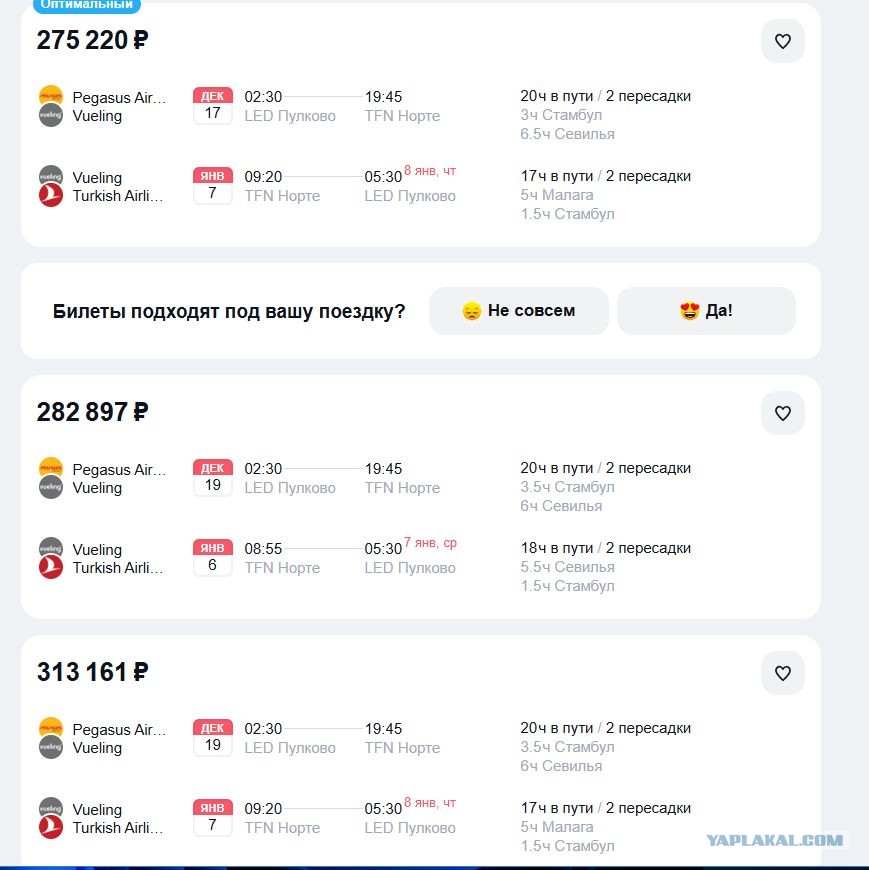Image resolution: width=869 pixels, height=870 pixels.
Task: Click heart icon on 313 161 ₽ ticket
Action: (x=782, y=673)
